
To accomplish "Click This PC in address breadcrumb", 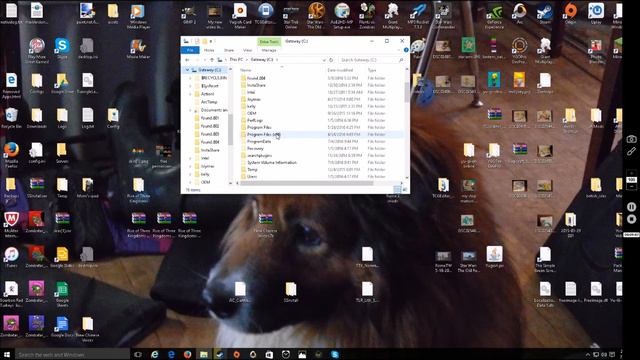I will (x=236, y=60).
